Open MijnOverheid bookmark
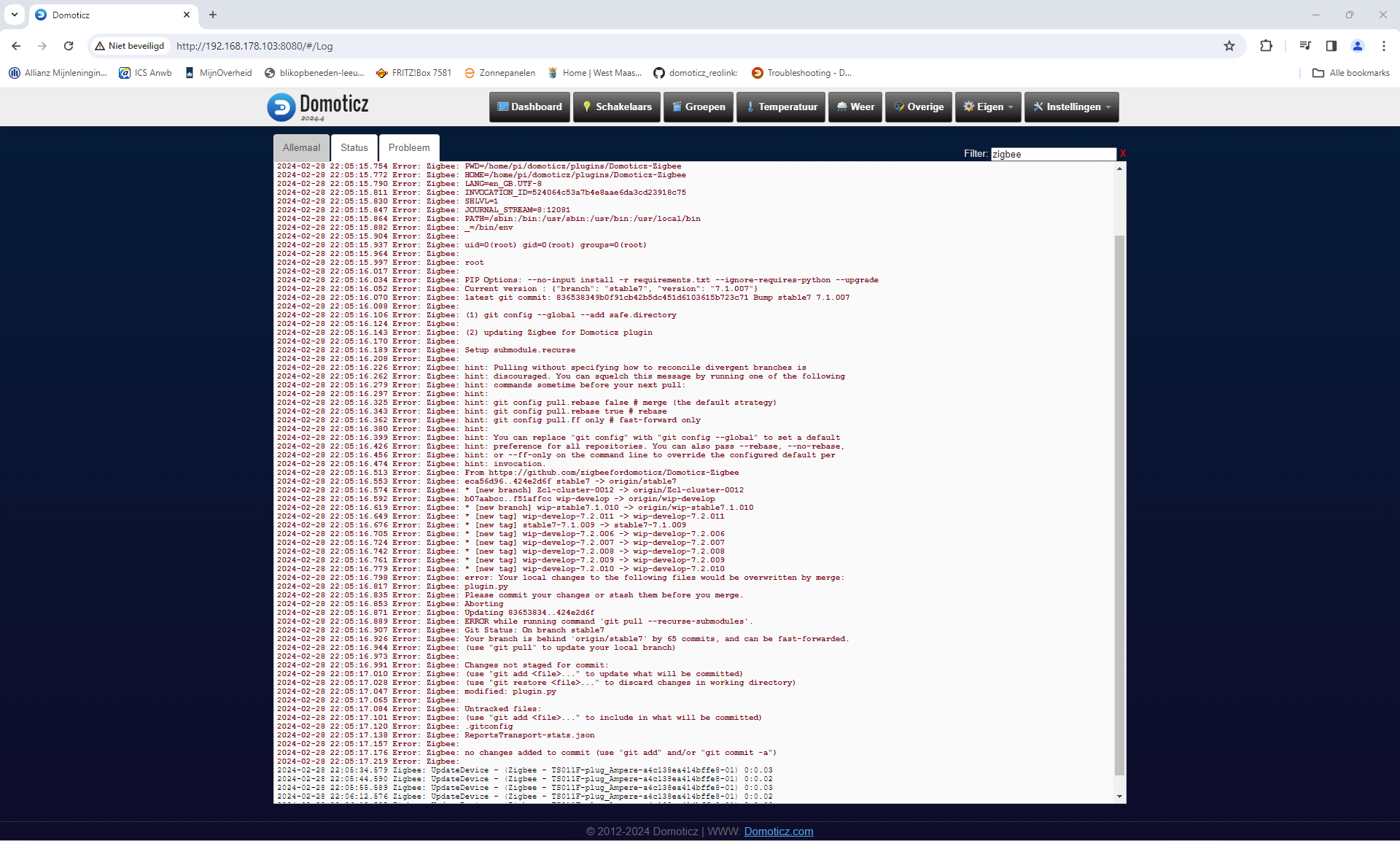This screenshot has width=1400, height=841. [218, 73]
